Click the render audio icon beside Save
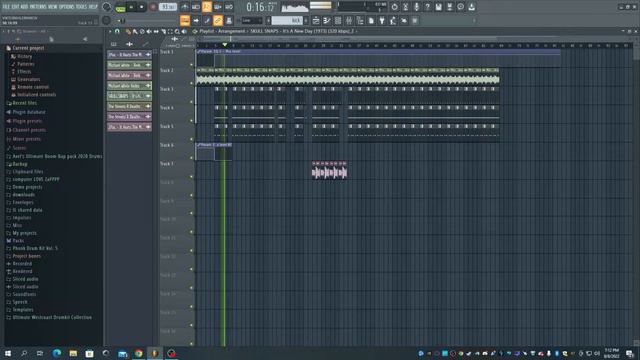 (x=449, y=7)
